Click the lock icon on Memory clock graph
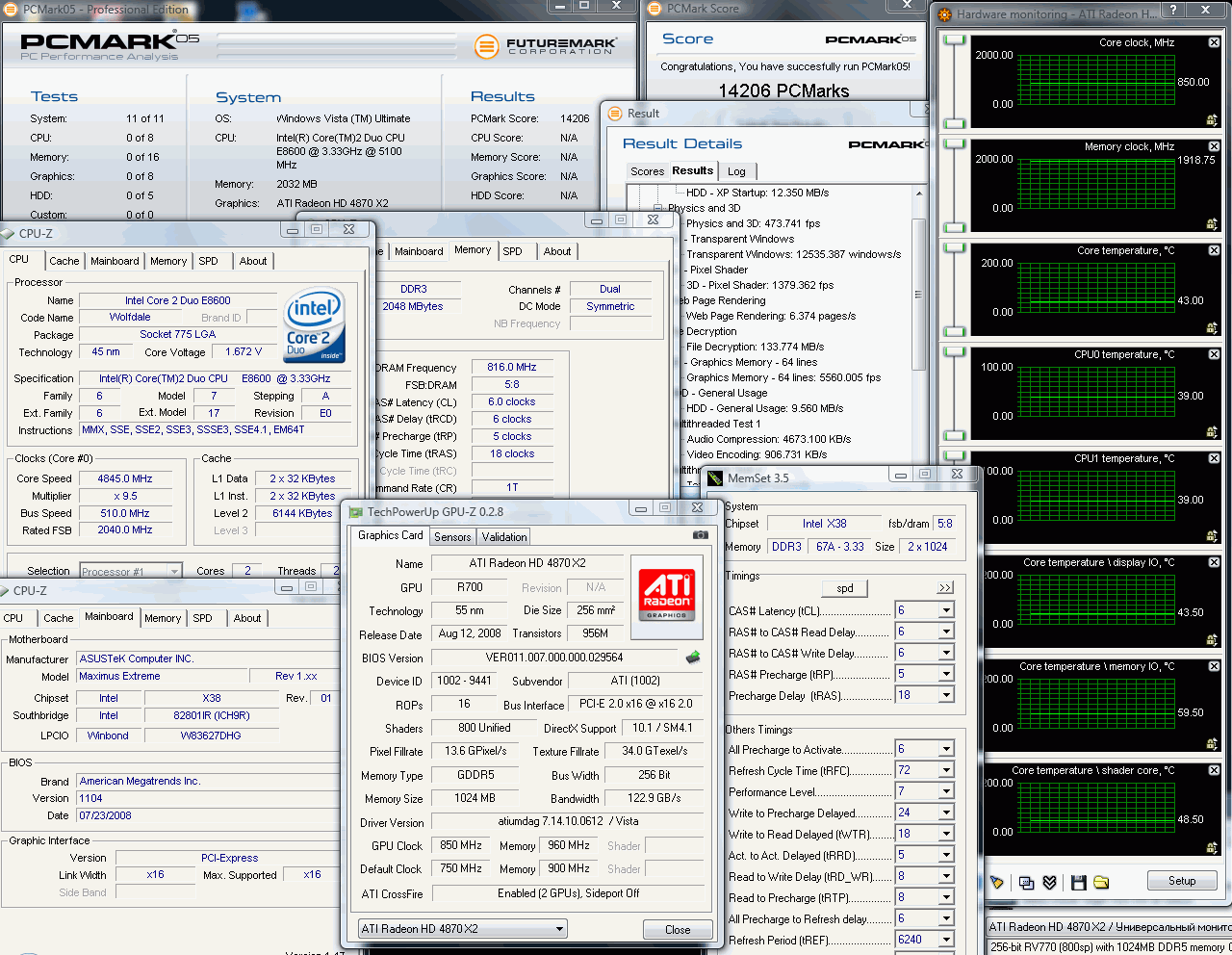Viewport: 1232px width, 955px height. click(x=1213, y=223)
